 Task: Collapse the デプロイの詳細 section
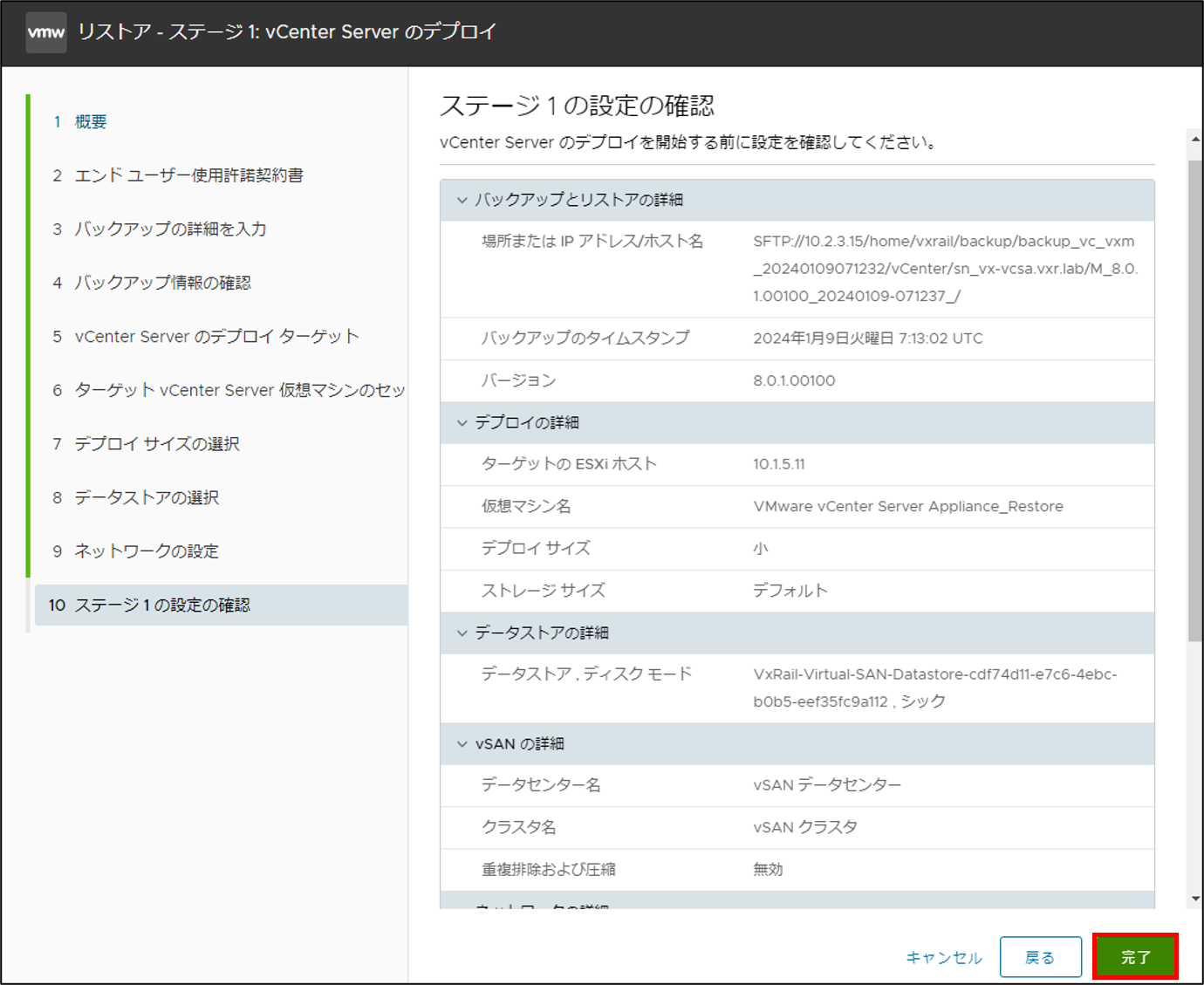[462, 422]
